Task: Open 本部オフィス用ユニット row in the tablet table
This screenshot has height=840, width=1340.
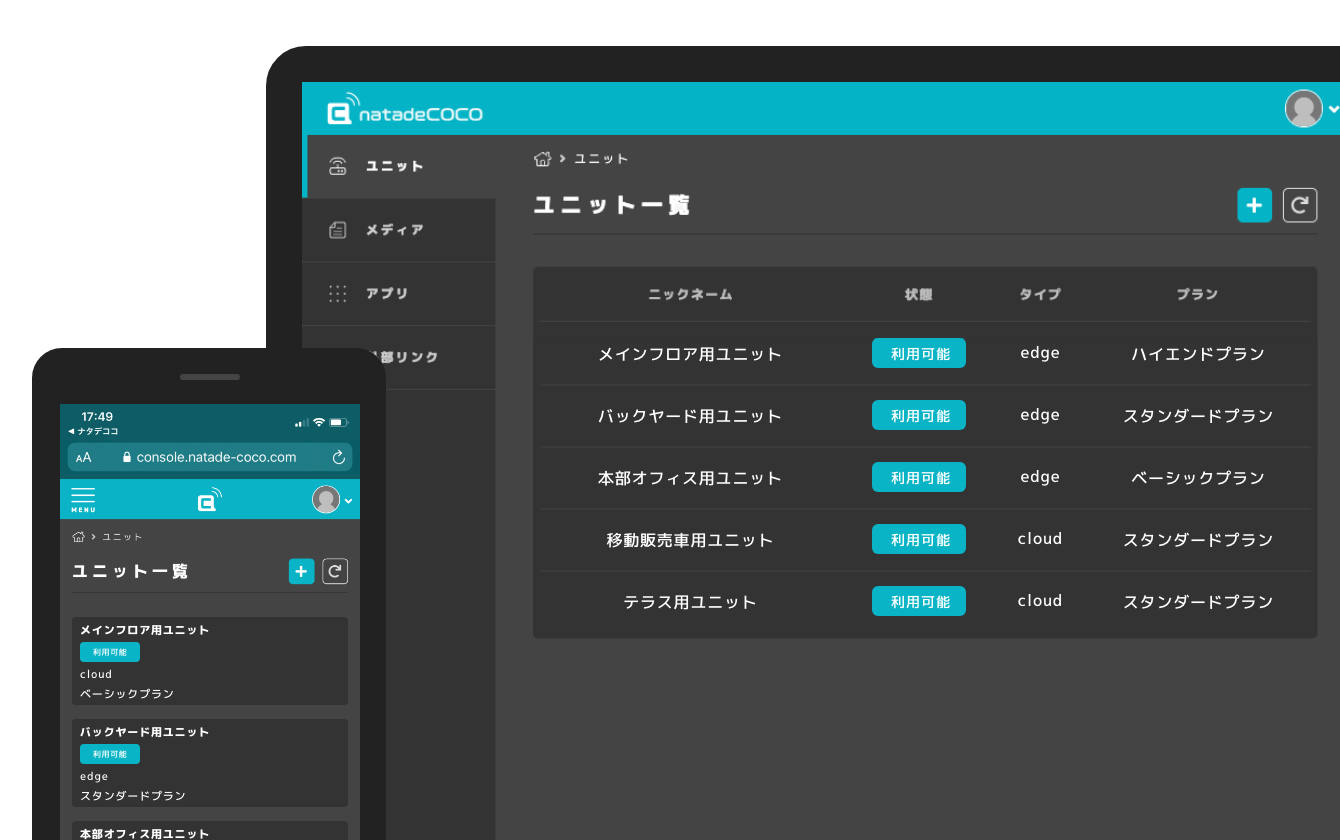Action: point(925,478)
